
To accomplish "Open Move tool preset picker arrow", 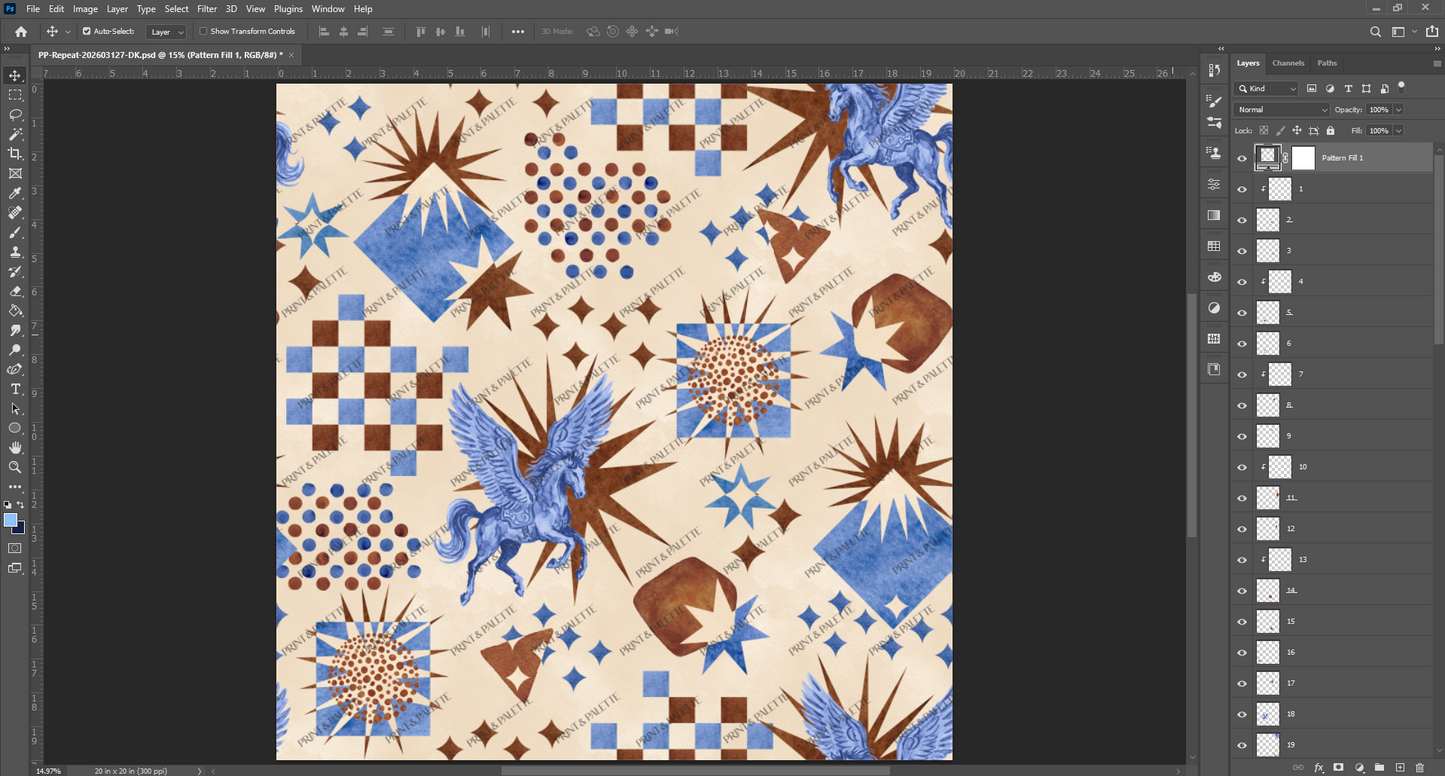I will pos(68,32).
